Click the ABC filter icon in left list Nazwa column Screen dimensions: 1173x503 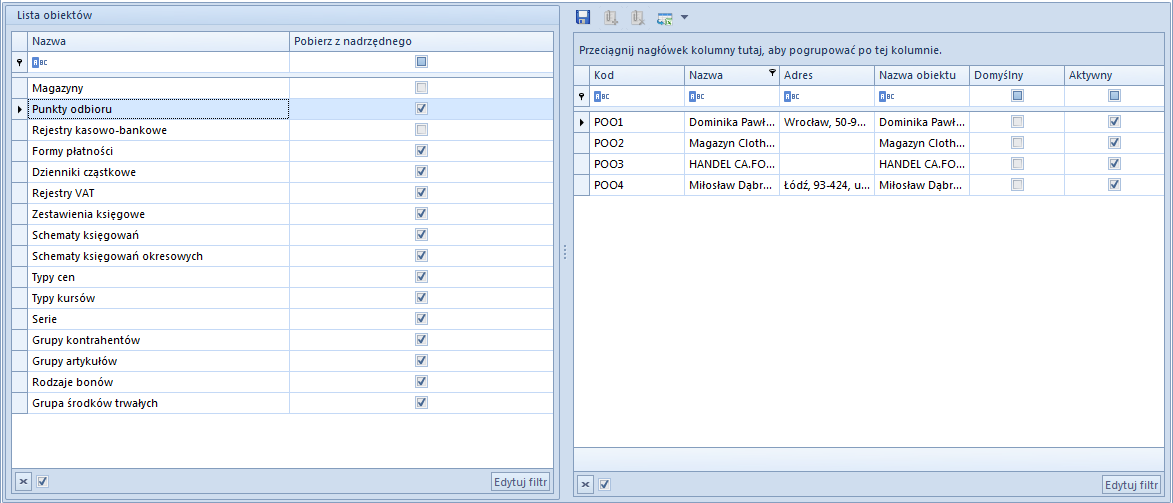click(x=40, y=63)
